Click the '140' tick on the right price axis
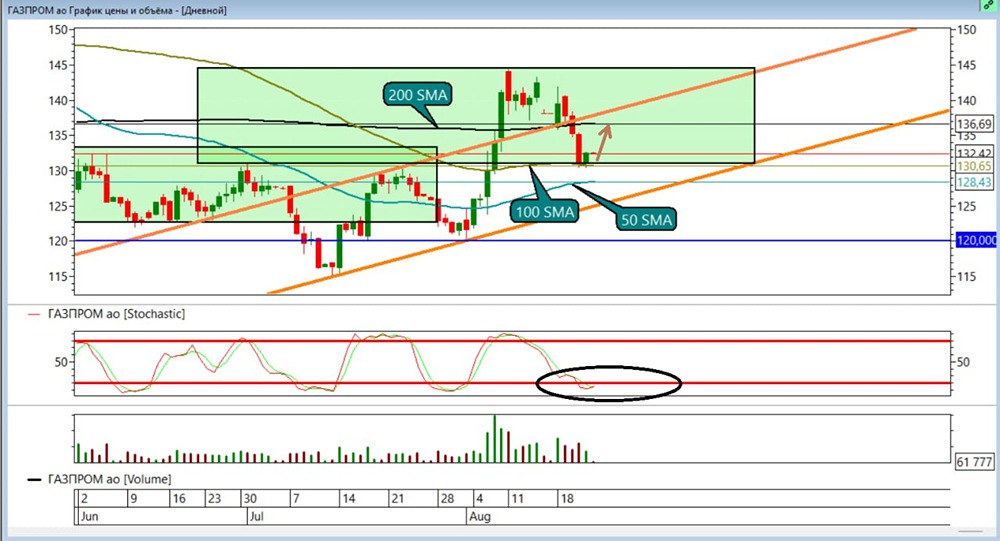The width and height of the screenshot is (1000, 541). (x=967, y=100)
